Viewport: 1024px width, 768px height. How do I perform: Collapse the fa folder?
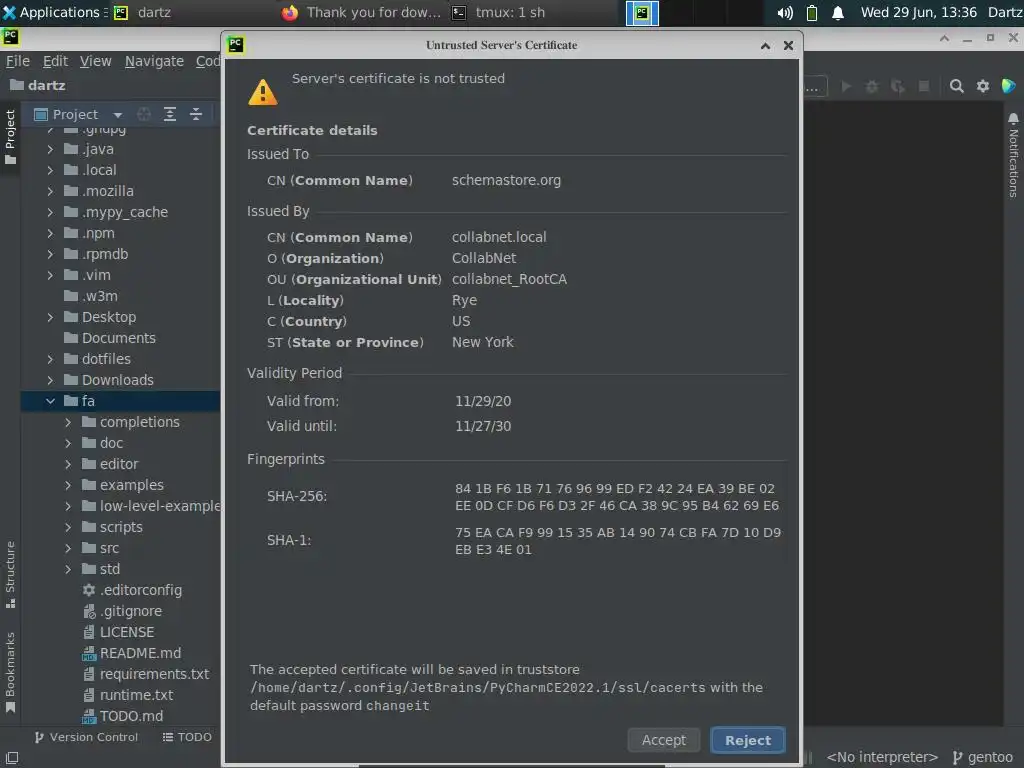click(50, 401)
